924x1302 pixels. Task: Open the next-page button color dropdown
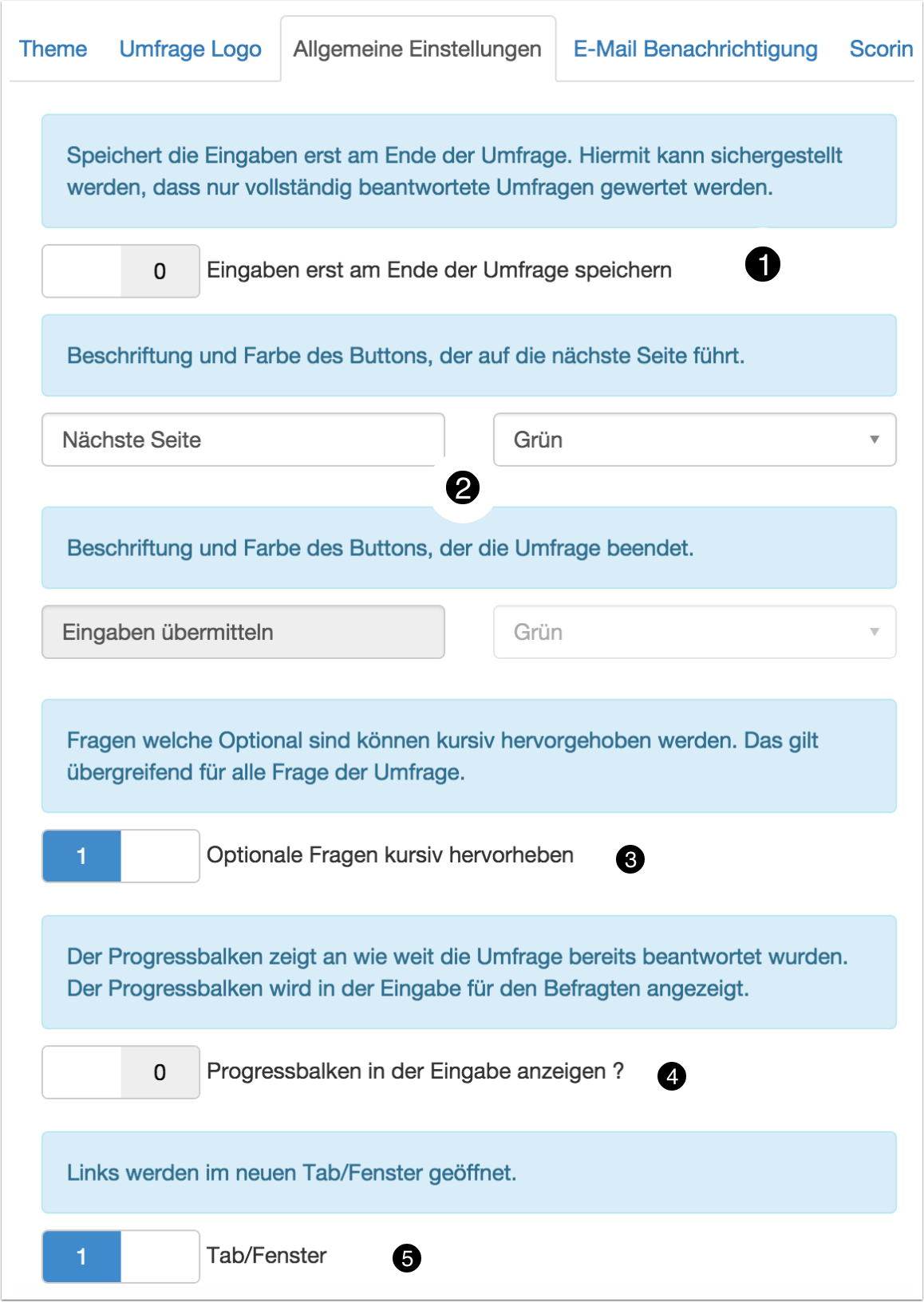pyautogui.click(x=694, y=440)
